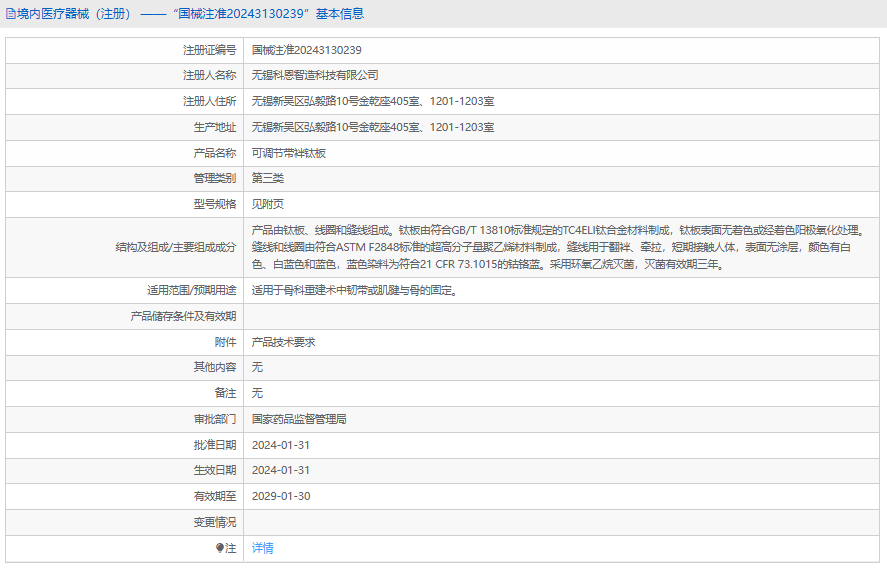The width and height of the screenshot is (887, 569).
Task: Click product name 可调节带袢钛板
Action: click(x=289, y=153)
